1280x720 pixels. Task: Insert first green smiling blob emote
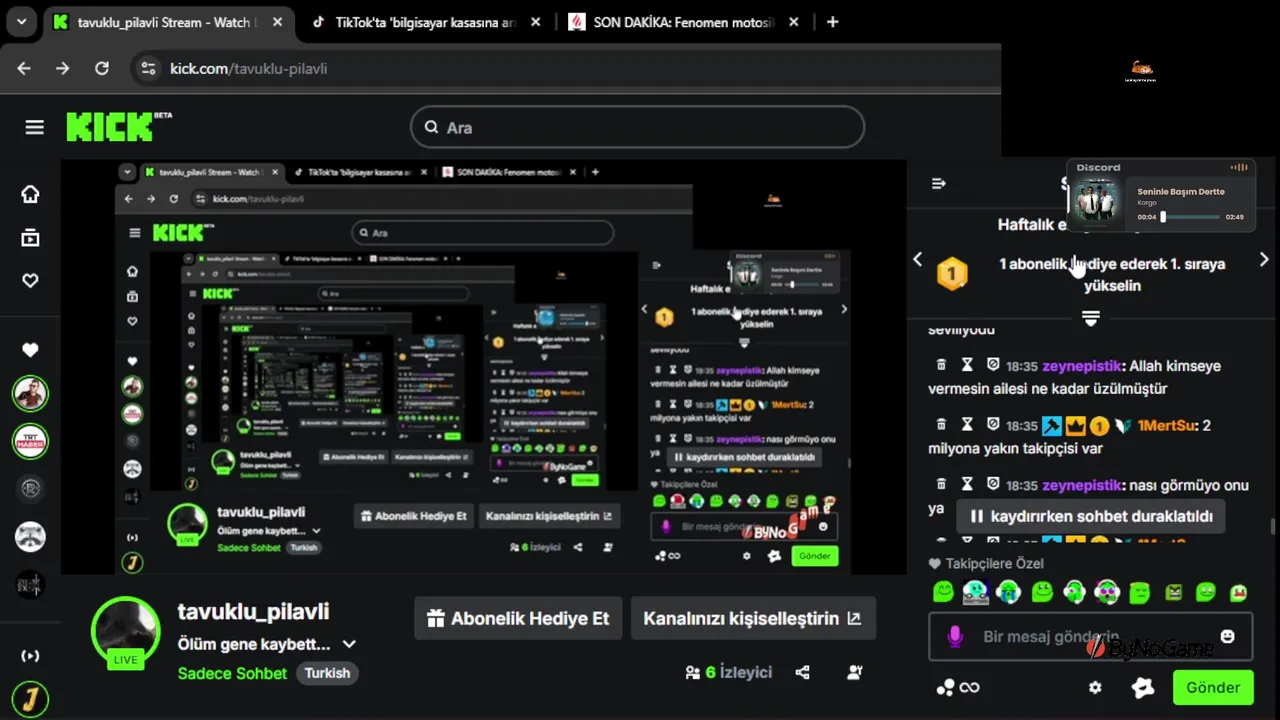(x=943, y=592)
